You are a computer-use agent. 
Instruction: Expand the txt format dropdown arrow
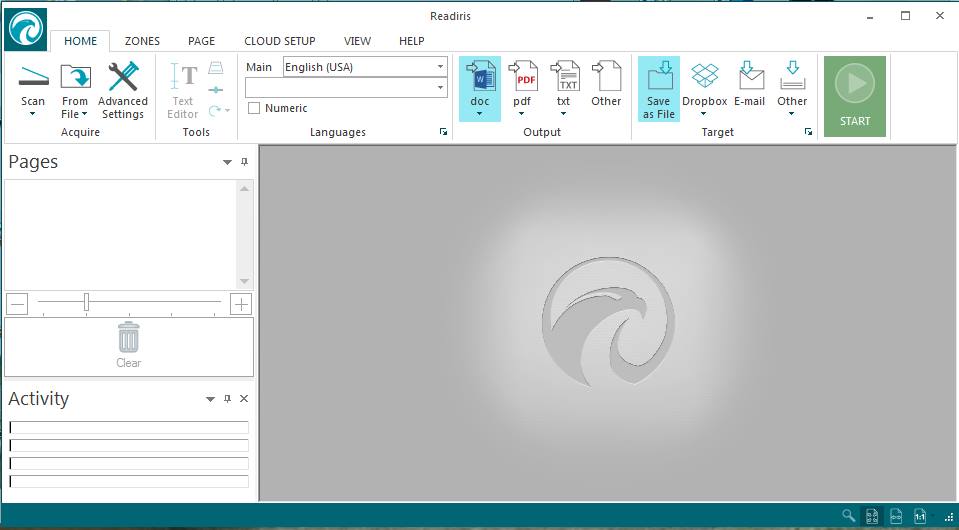click(563, 114)
